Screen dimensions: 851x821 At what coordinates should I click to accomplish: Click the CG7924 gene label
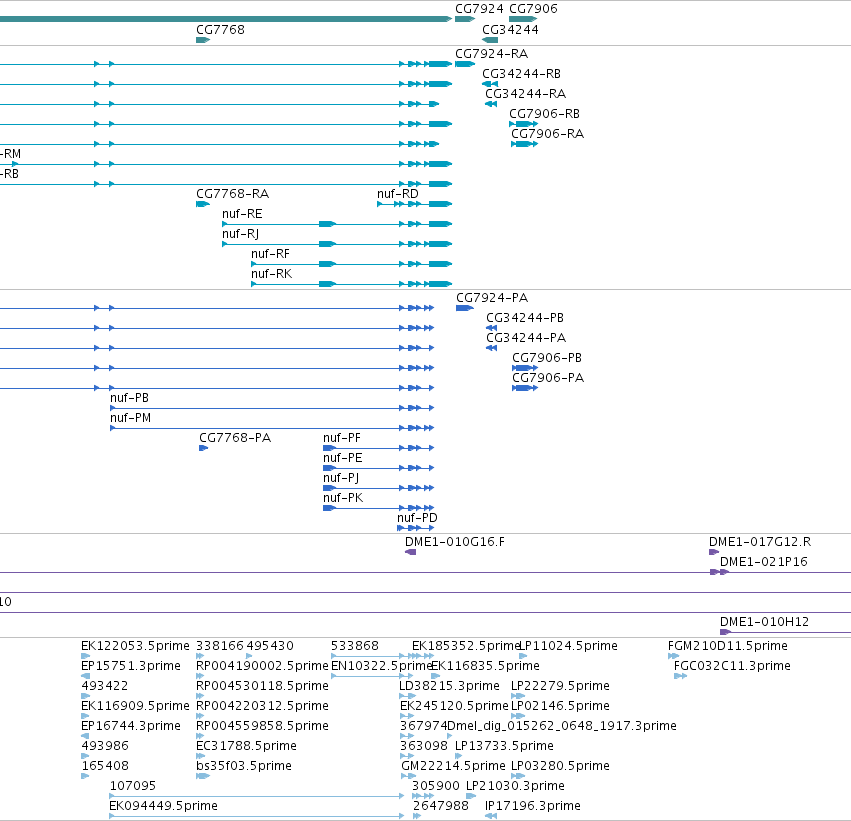[x=479, y=9]
